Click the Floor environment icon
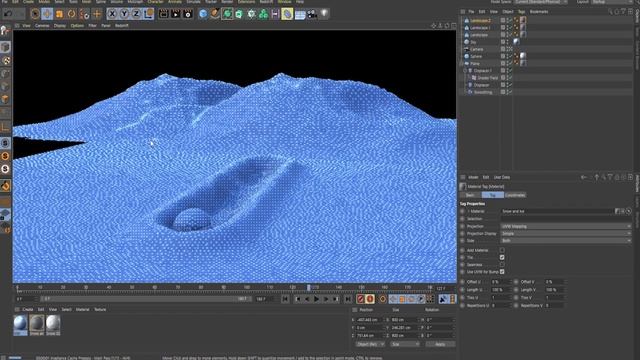This screenshot has width=640, height=360. pyautogui.click(x=300, y=14)
